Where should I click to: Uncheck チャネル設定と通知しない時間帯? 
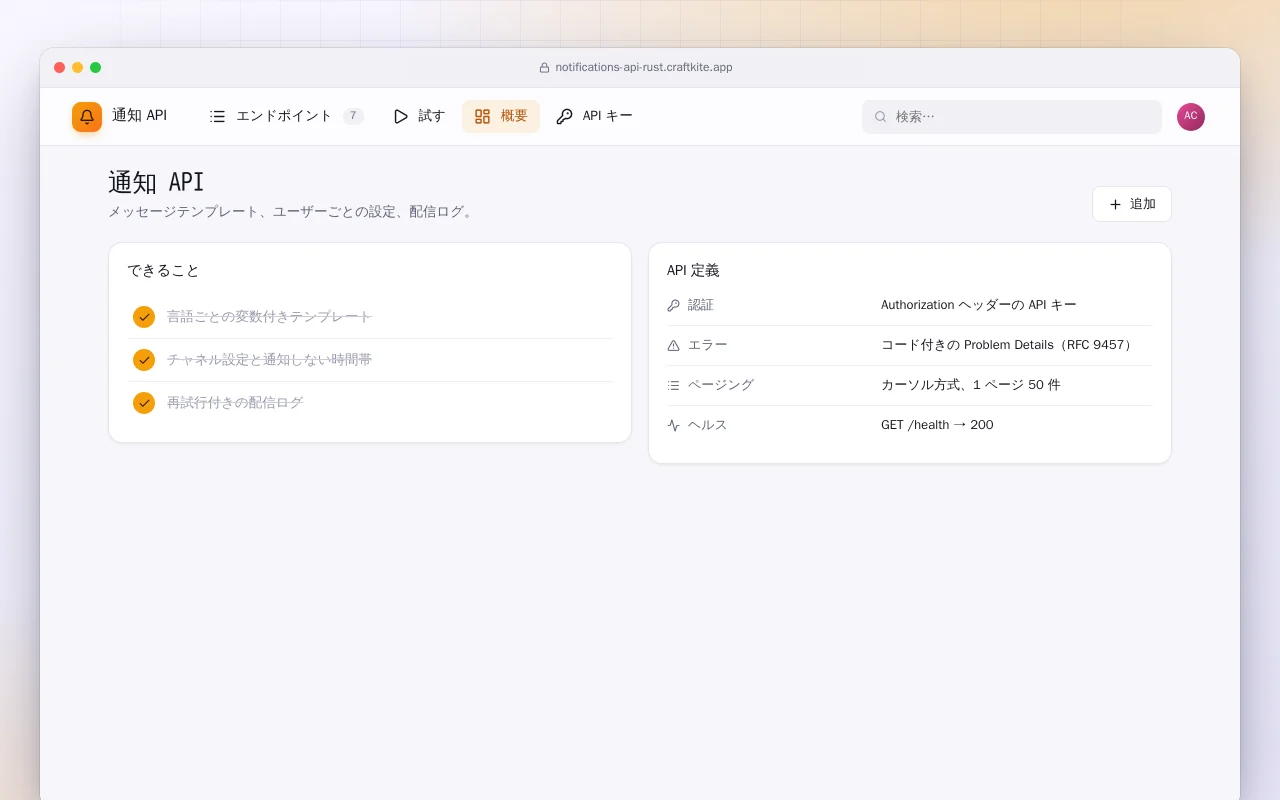click(144, 360)
